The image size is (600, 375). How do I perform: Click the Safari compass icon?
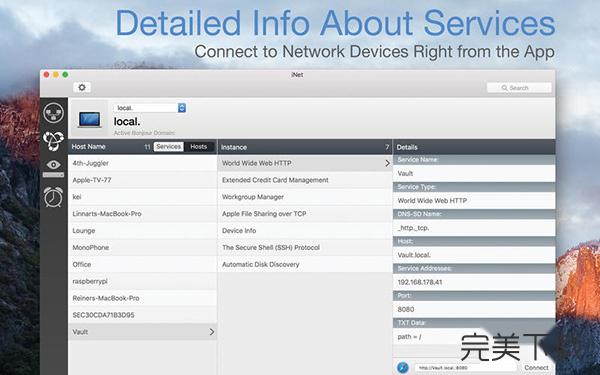(x=403, y=367)
